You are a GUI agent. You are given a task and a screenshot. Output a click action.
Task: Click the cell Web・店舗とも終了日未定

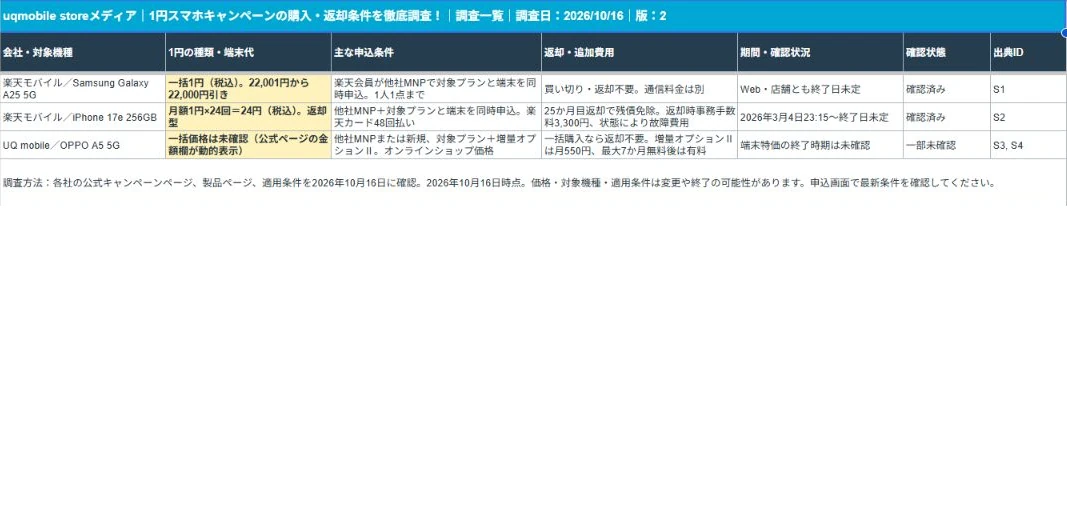pos(821,88)
